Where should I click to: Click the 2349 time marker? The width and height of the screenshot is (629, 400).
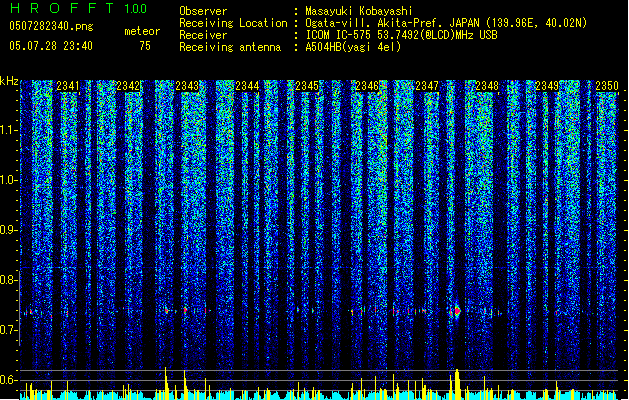(547, 86)
